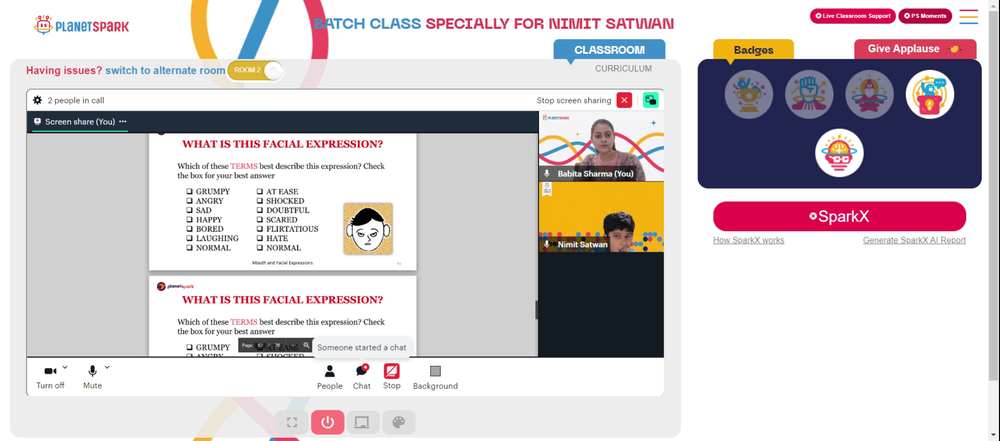
Task: Click 'Stop screen sharing' label
Action: point(574,100)
